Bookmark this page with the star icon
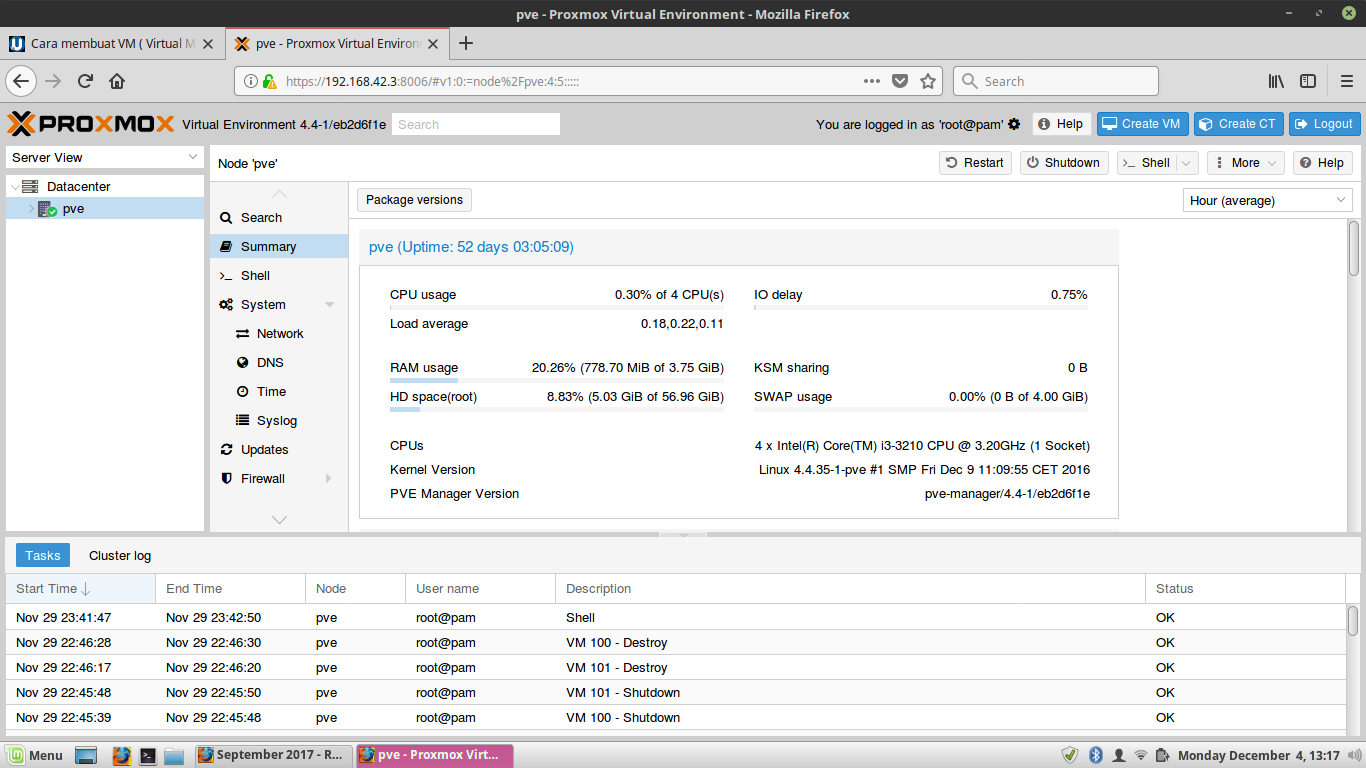Image resolution: width=1366 pixels, height=768 pixels. (928, 81)
